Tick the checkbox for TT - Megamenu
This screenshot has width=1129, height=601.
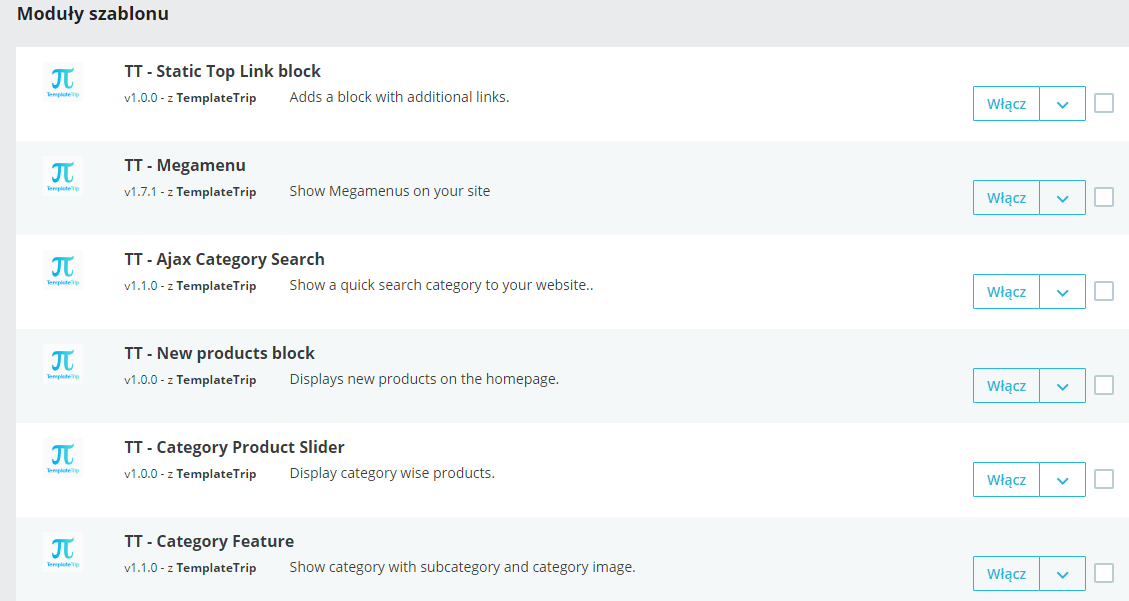(x=1104, y=197)
